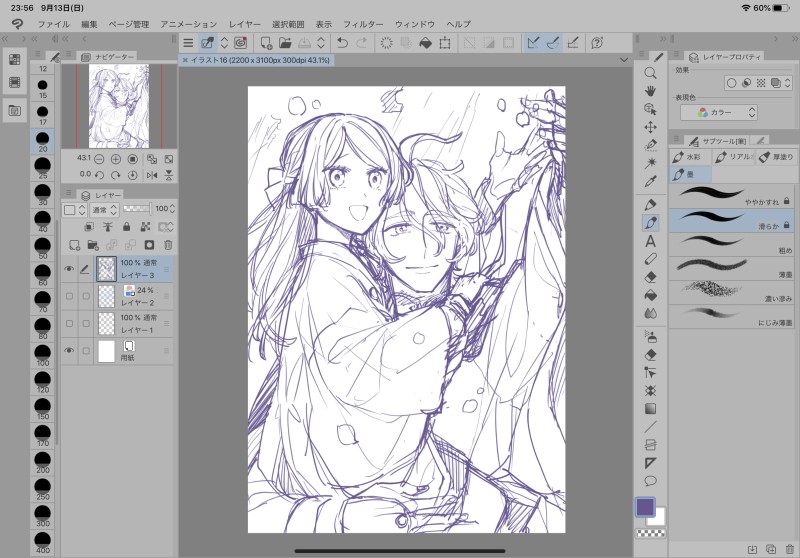Expand effect options stepper in Layer Property

coord(787,83)
